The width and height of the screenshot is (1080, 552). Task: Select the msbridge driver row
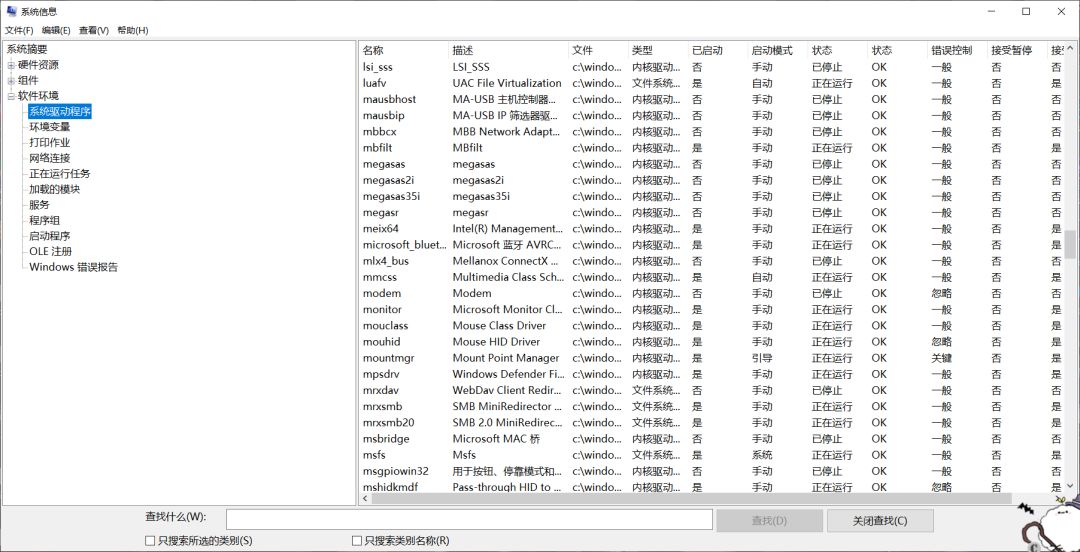pos(712,439)
